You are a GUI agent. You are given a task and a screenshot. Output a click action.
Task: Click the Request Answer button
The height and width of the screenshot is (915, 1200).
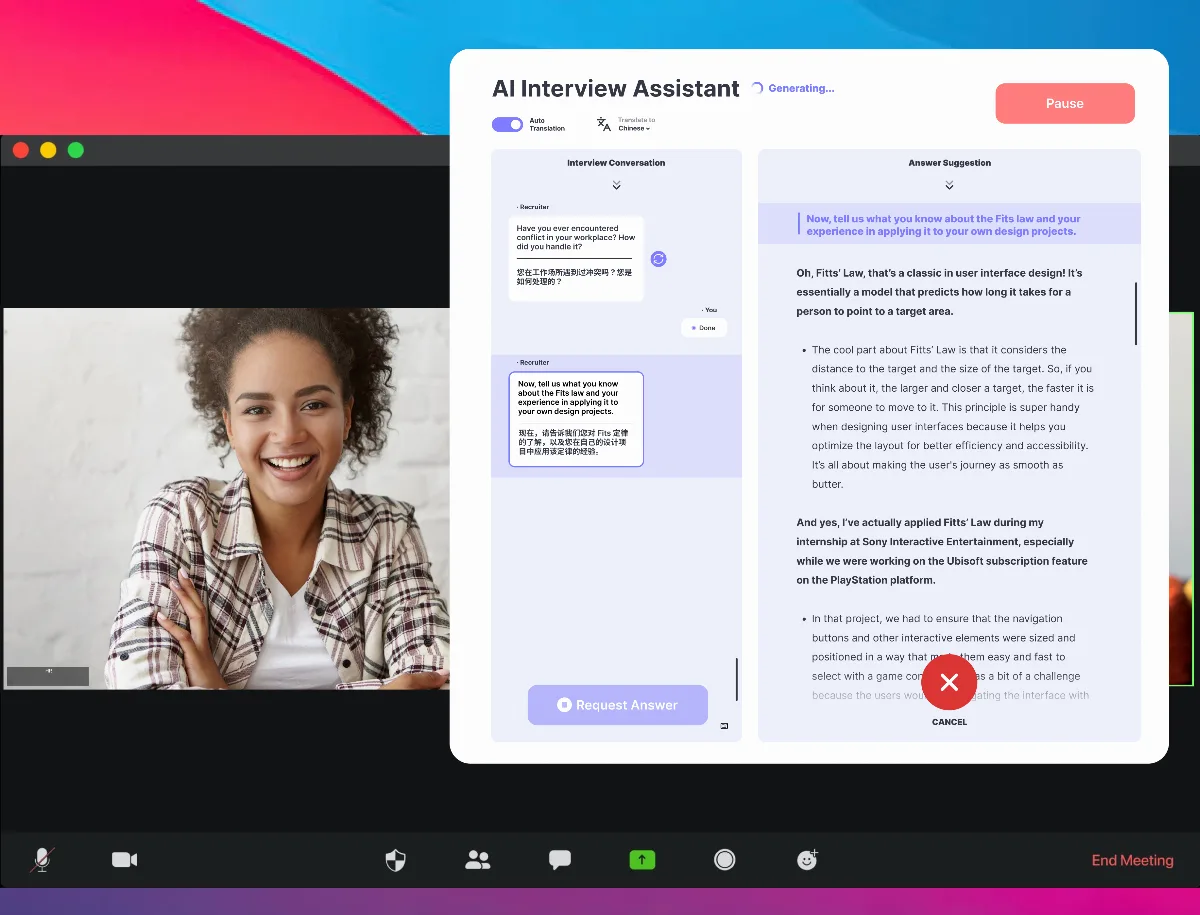(x=618, y=705)
